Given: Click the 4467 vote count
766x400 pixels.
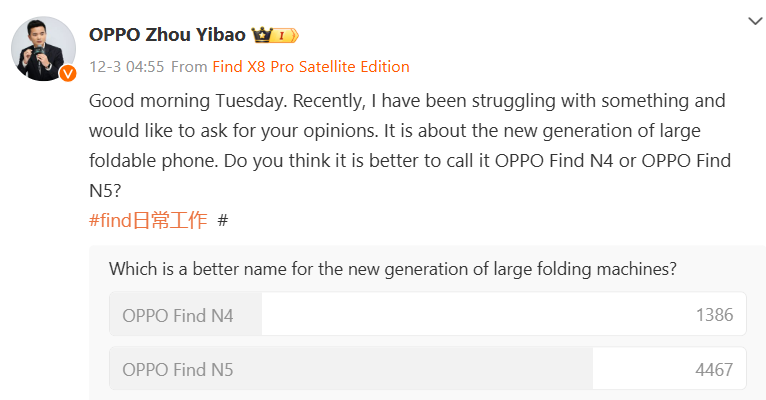Looking at the screenshot, I should coord(714,370).
